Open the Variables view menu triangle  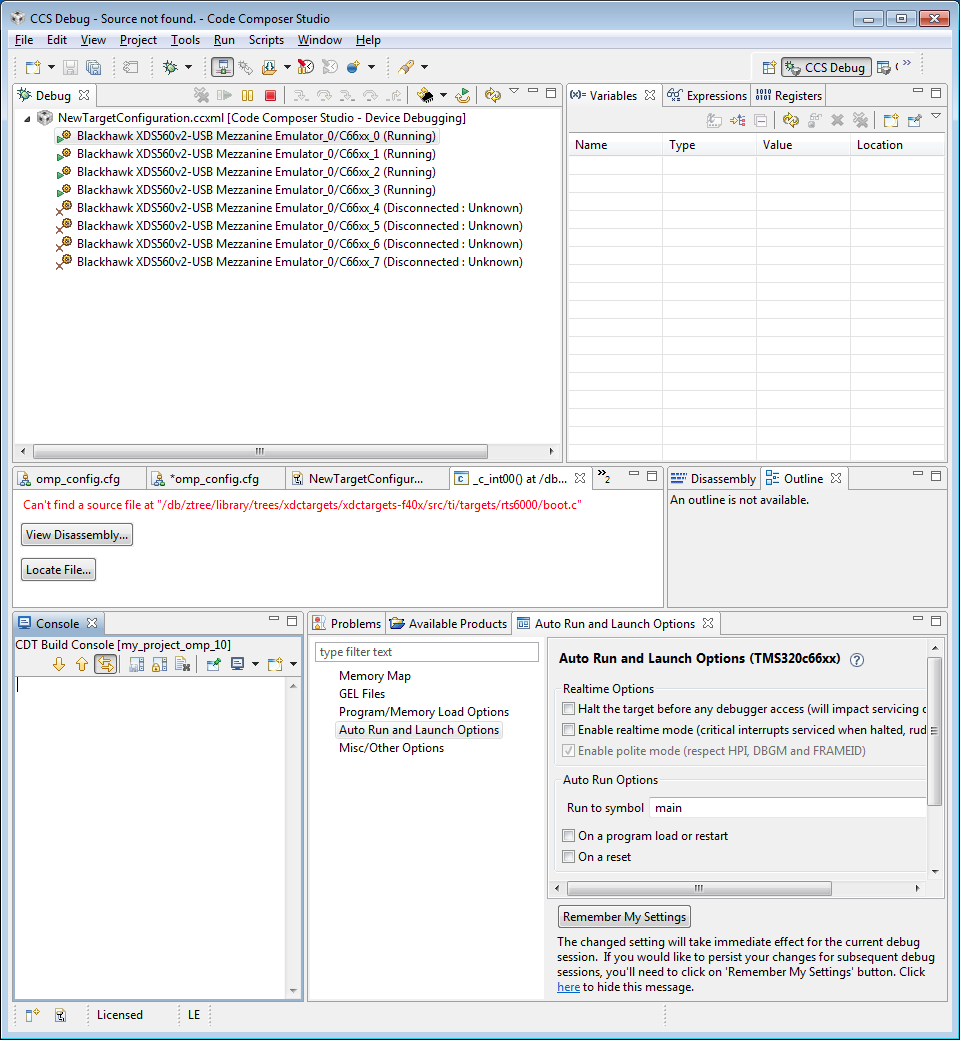[x=936, y=116]
